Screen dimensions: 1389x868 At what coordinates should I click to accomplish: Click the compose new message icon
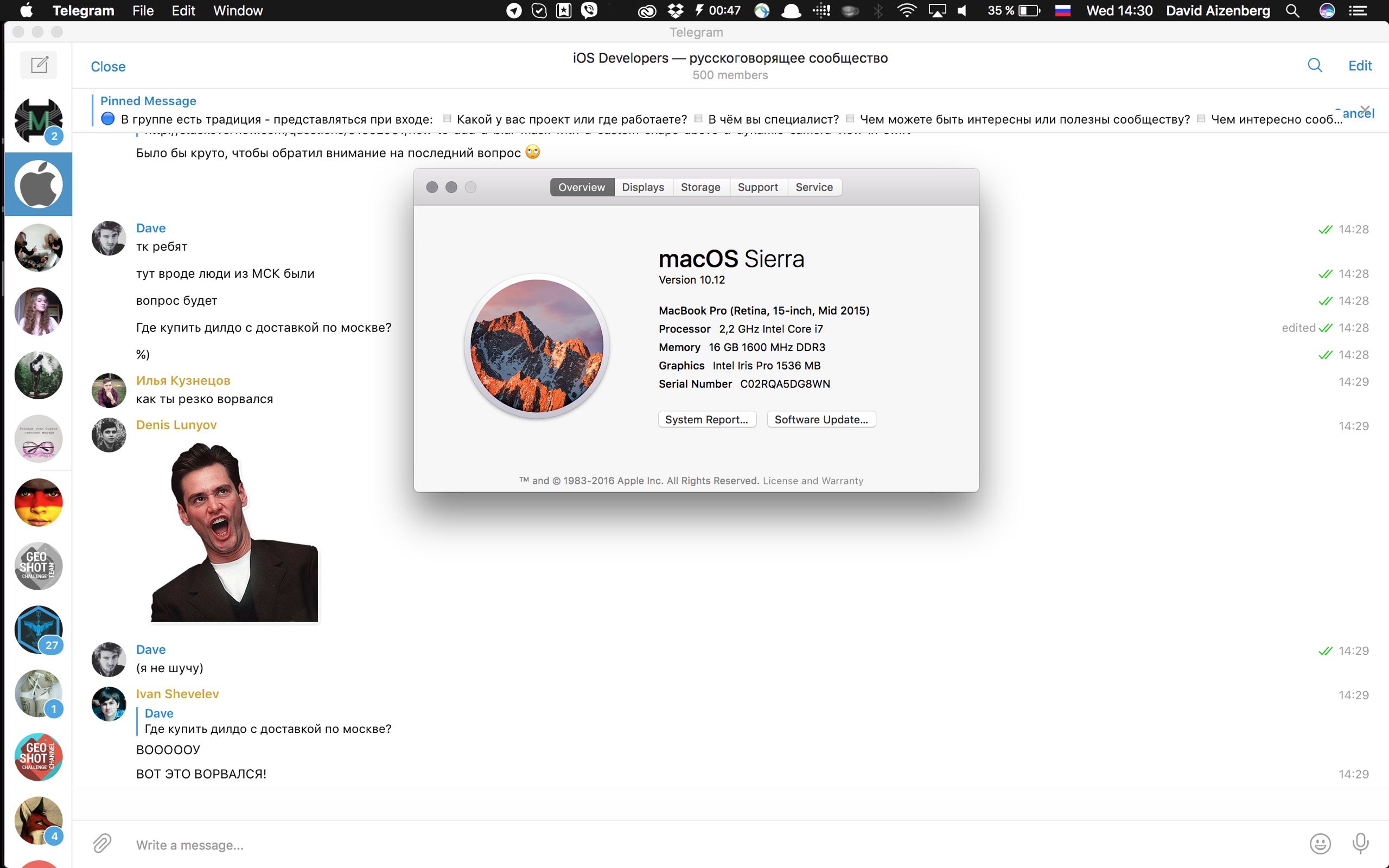(39, 65)
